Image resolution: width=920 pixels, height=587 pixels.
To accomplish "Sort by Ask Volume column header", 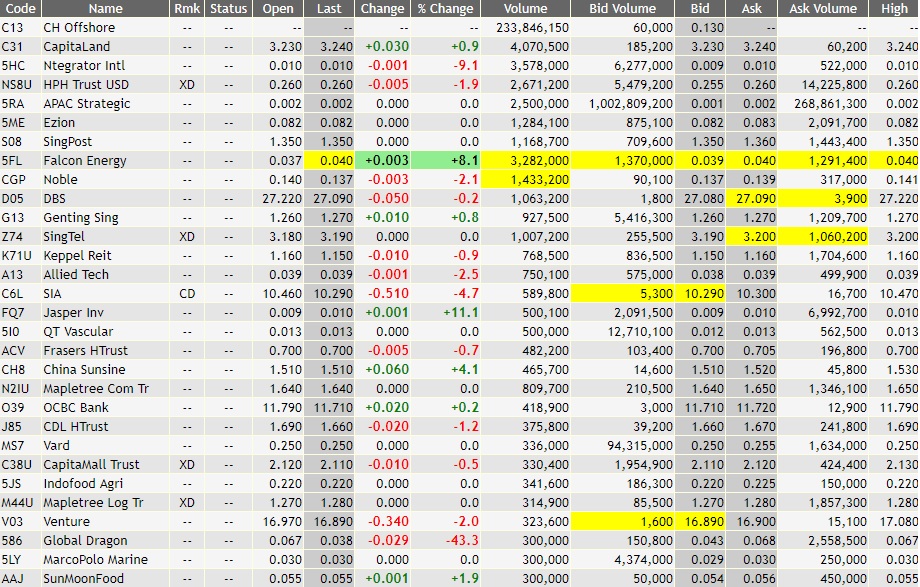I will (823, 8).
